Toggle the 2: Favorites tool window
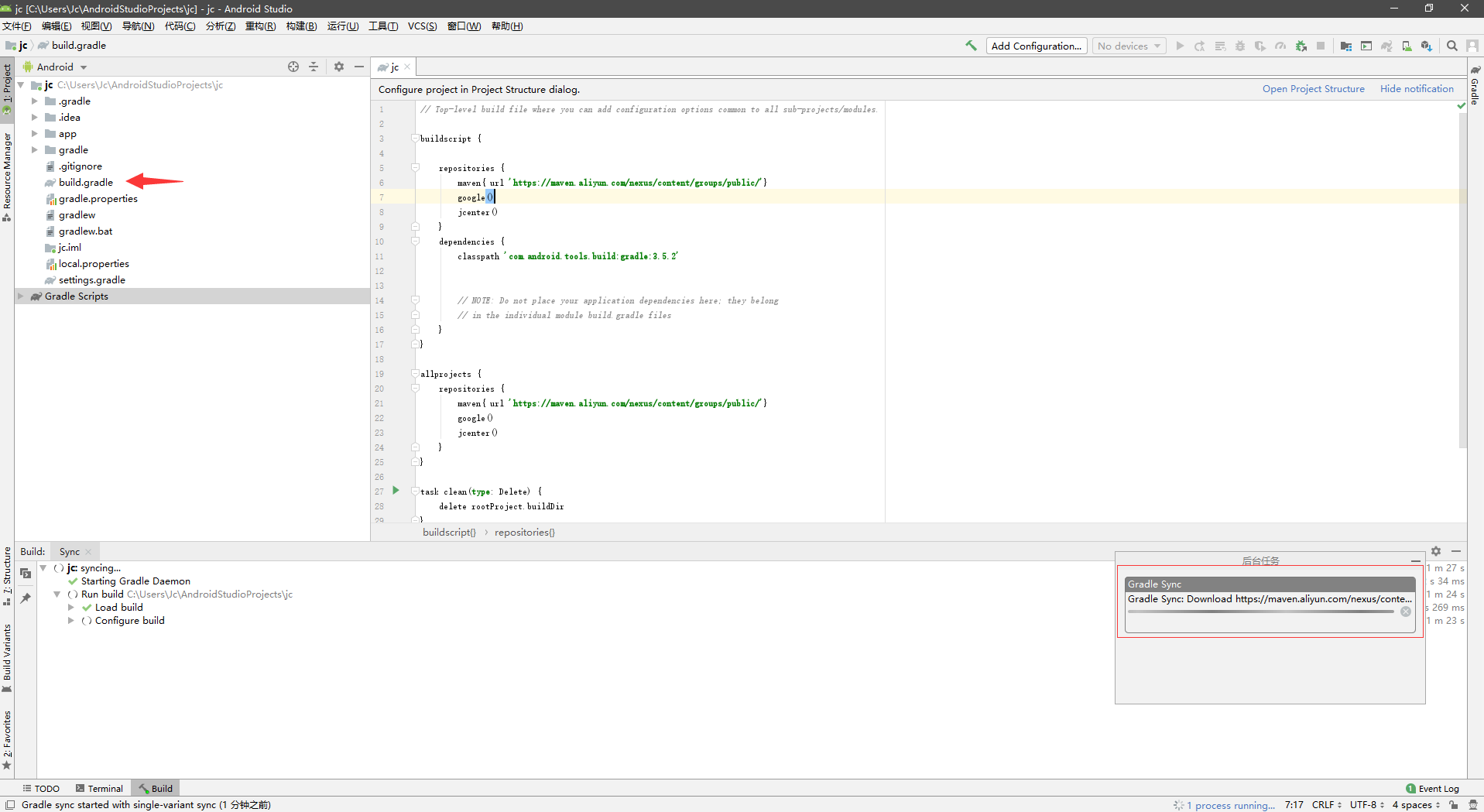1484x812 pixels. (7, 740)
